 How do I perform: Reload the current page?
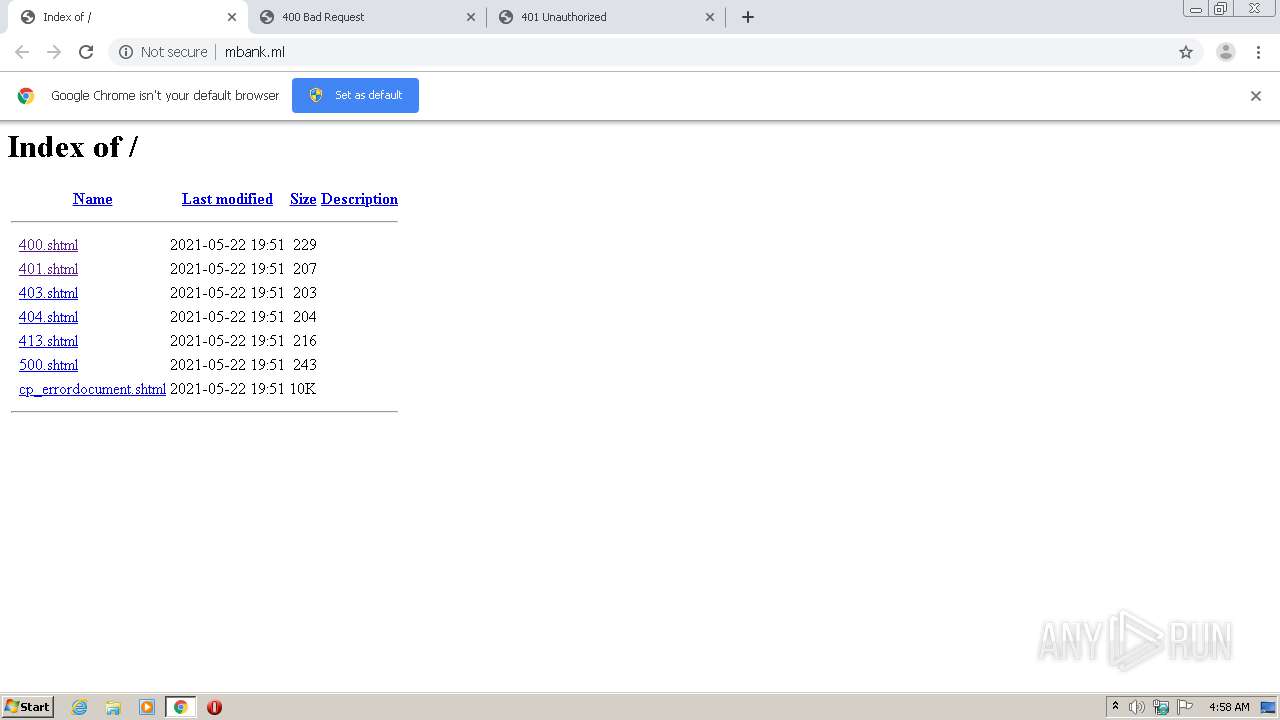click(x=86, y=52)
